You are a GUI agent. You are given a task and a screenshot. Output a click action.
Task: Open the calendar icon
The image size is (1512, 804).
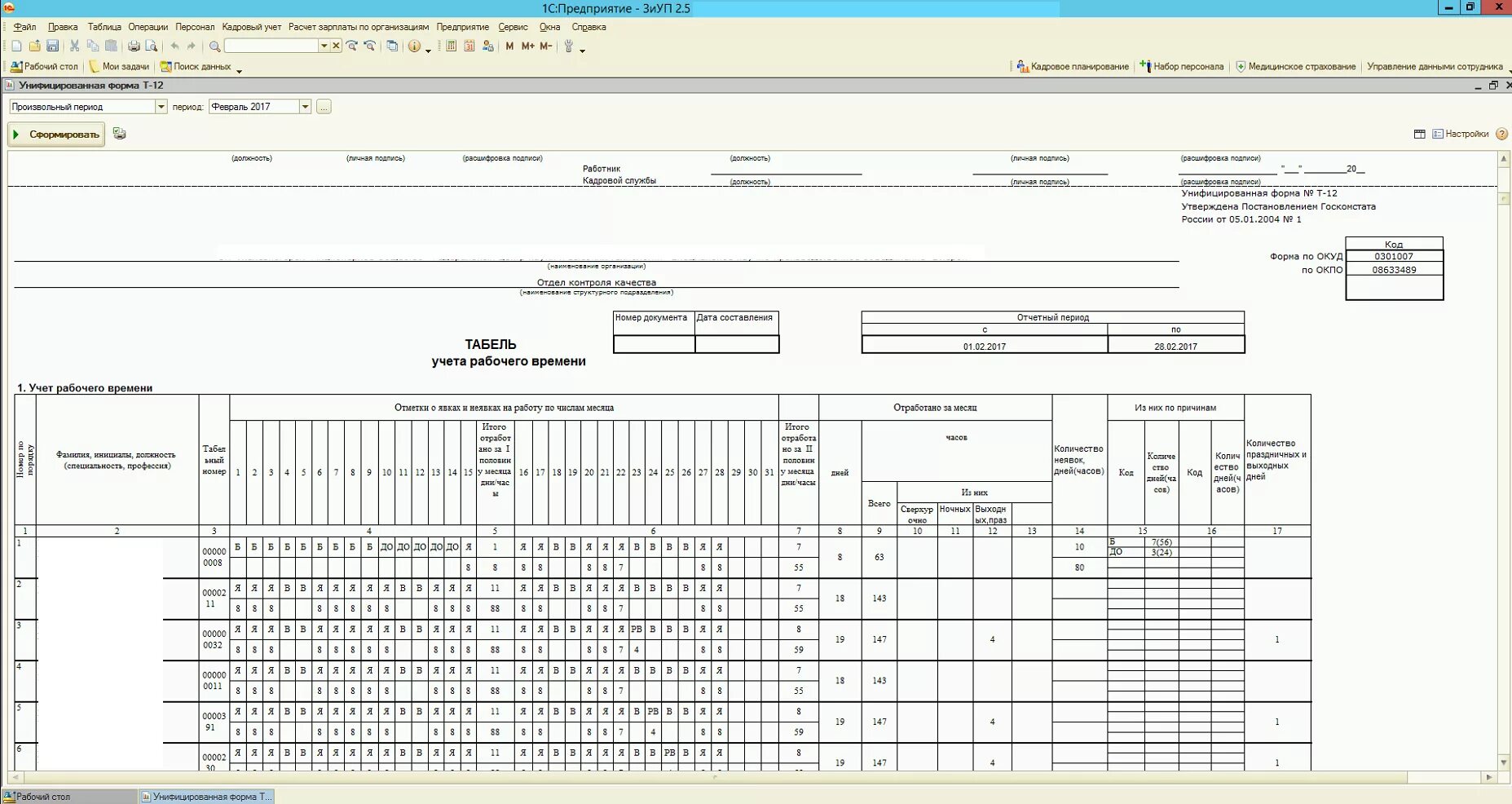tap(469, 46)
